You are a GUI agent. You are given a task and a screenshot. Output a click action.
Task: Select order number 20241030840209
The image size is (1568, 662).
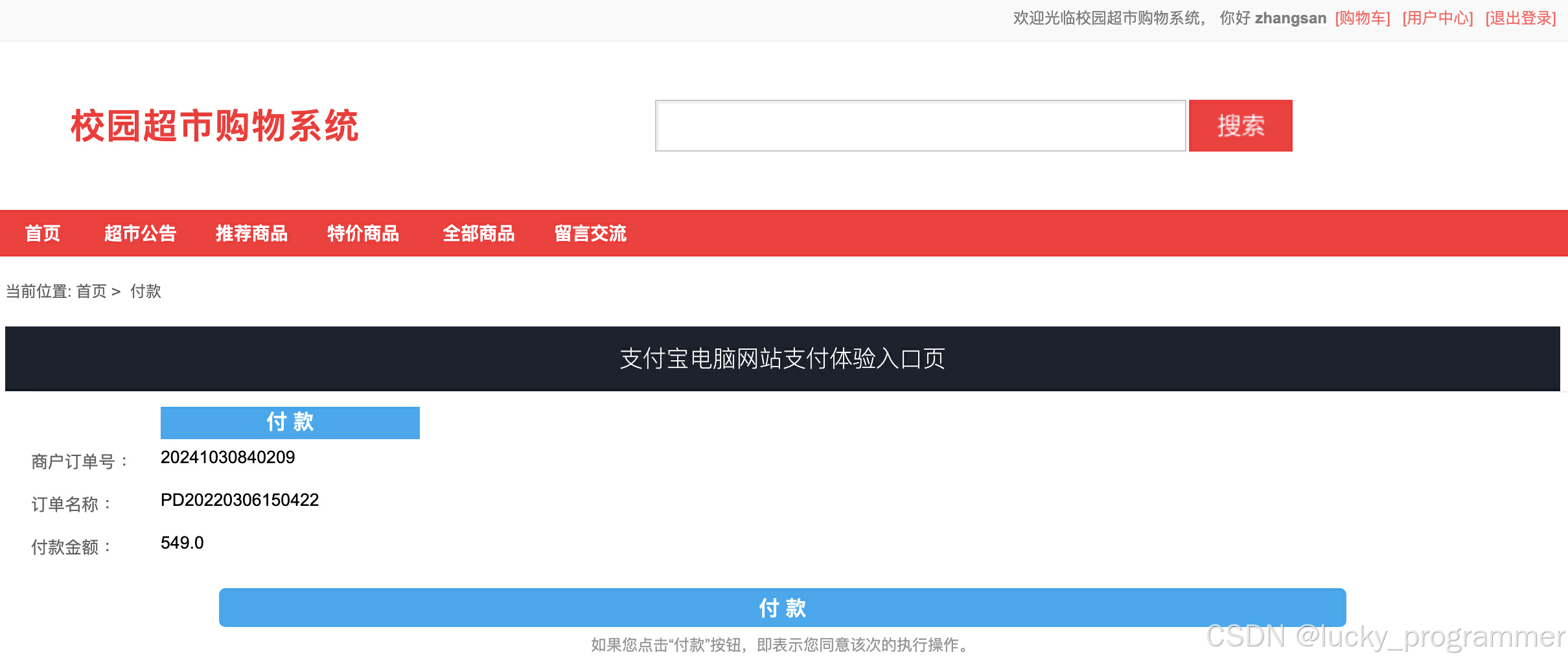pos(227,457)
